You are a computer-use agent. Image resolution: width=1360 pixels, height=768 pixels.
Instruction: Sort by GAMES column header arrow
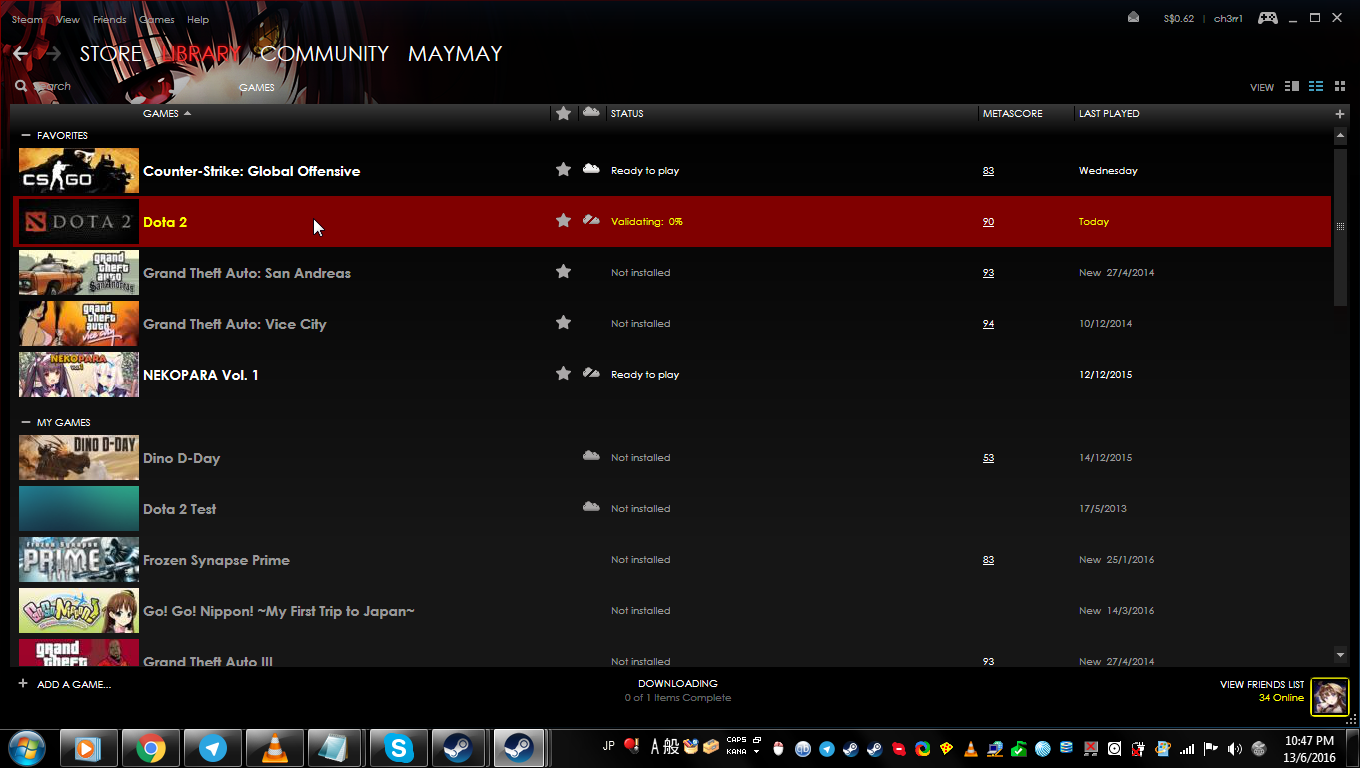[x=187, y=114]
